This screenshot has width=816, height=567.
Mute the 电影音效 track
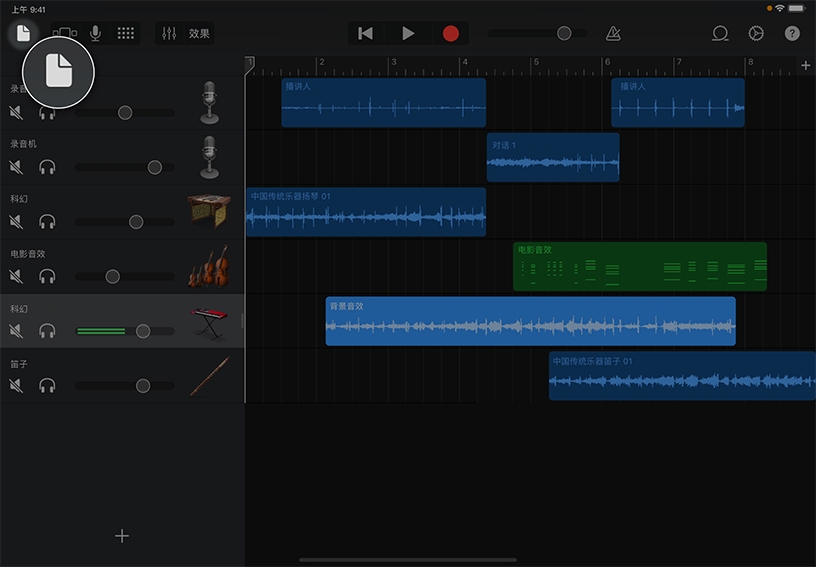(x=16, y=276)
